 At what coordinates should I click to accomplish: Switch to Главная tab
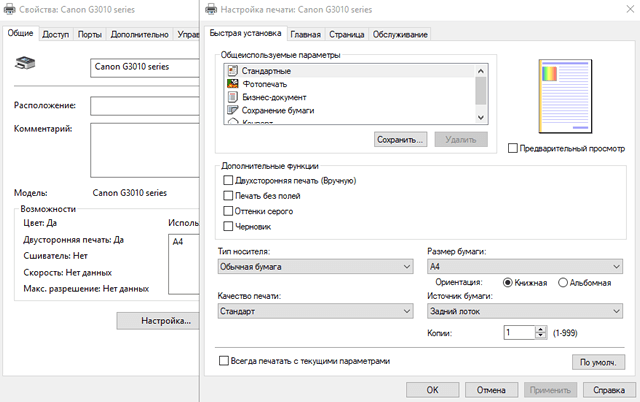[305, 35]
